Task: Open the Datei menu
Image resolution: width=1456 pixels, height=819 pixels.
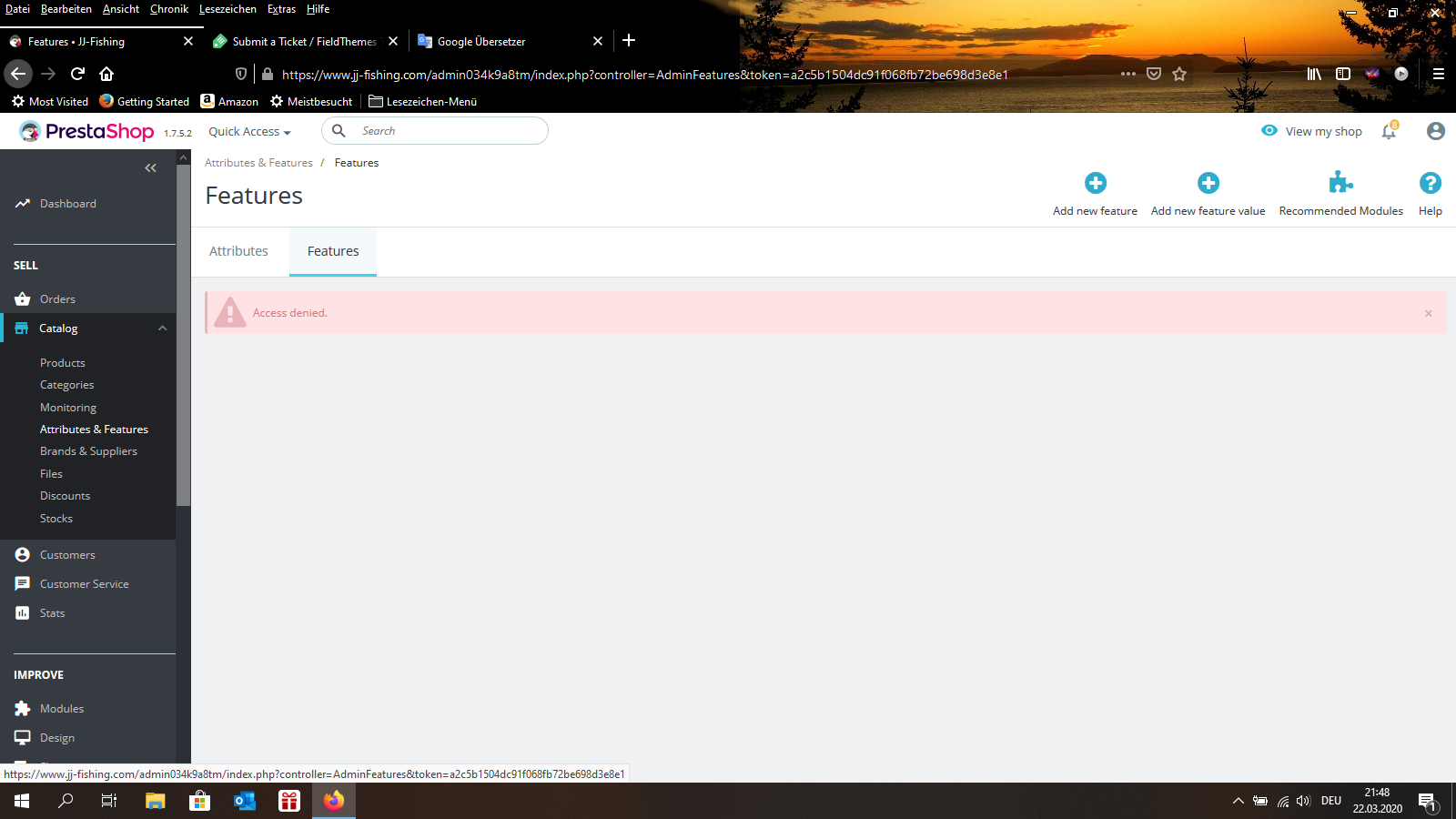Action: click(17, 9)
